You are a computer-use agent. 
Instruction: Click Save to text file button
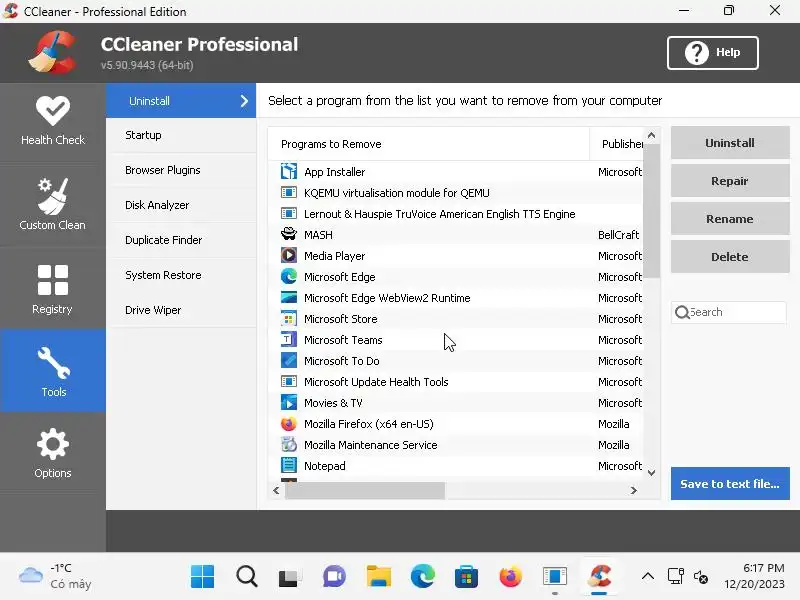[730, 483]
